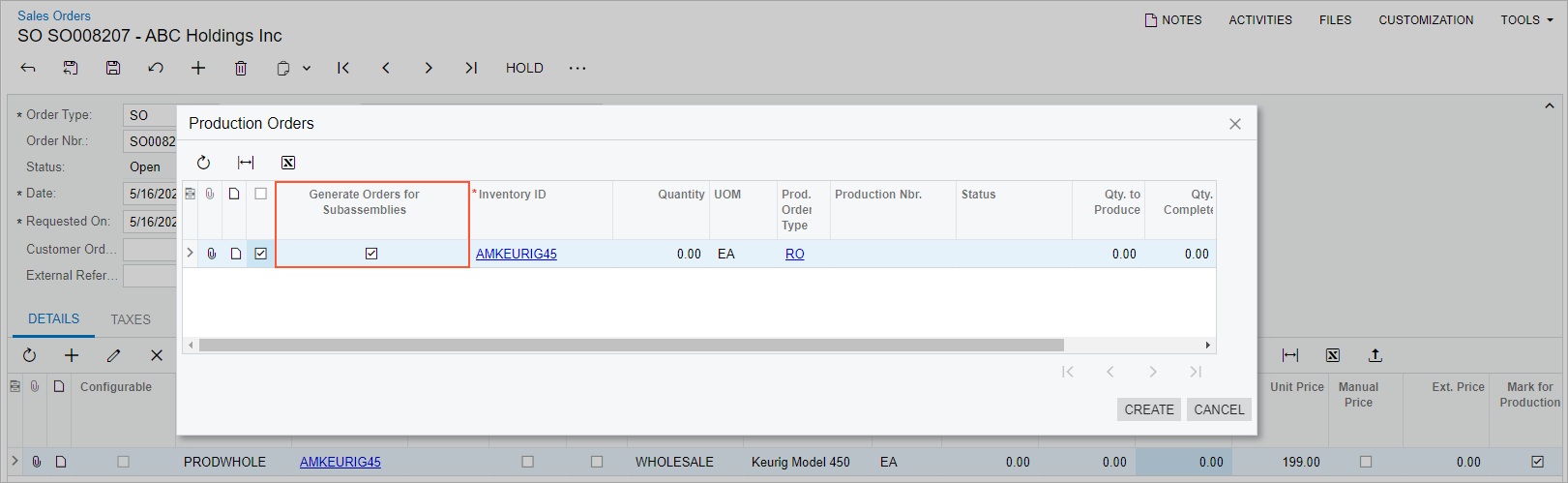
Task: Click the Production Nbr. column header
Action: click(x=878, y=195)
